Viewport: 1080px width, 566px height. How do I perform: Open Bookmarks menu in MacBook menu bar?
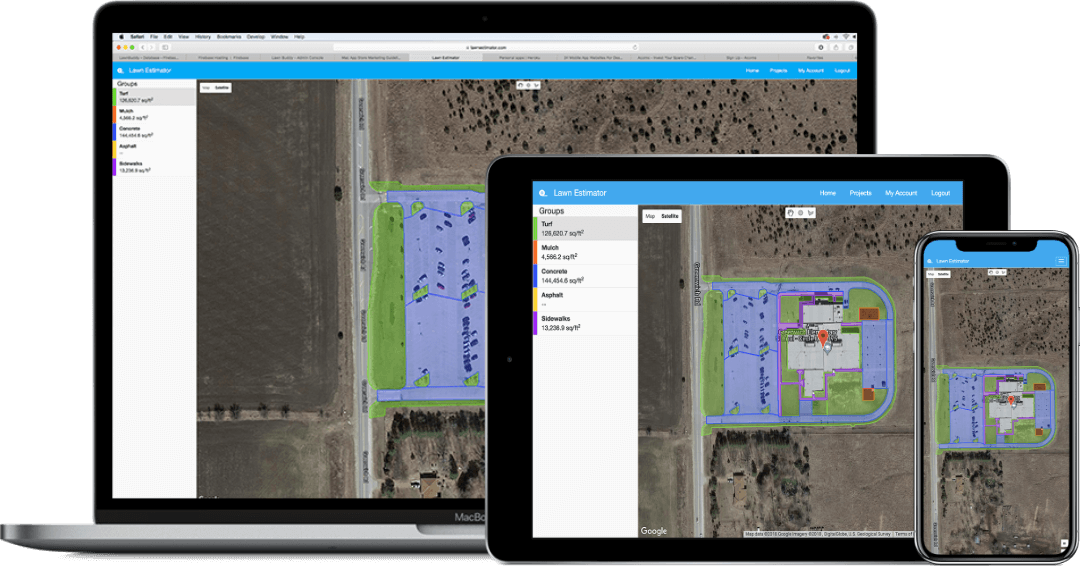click(x=229, y=36)
